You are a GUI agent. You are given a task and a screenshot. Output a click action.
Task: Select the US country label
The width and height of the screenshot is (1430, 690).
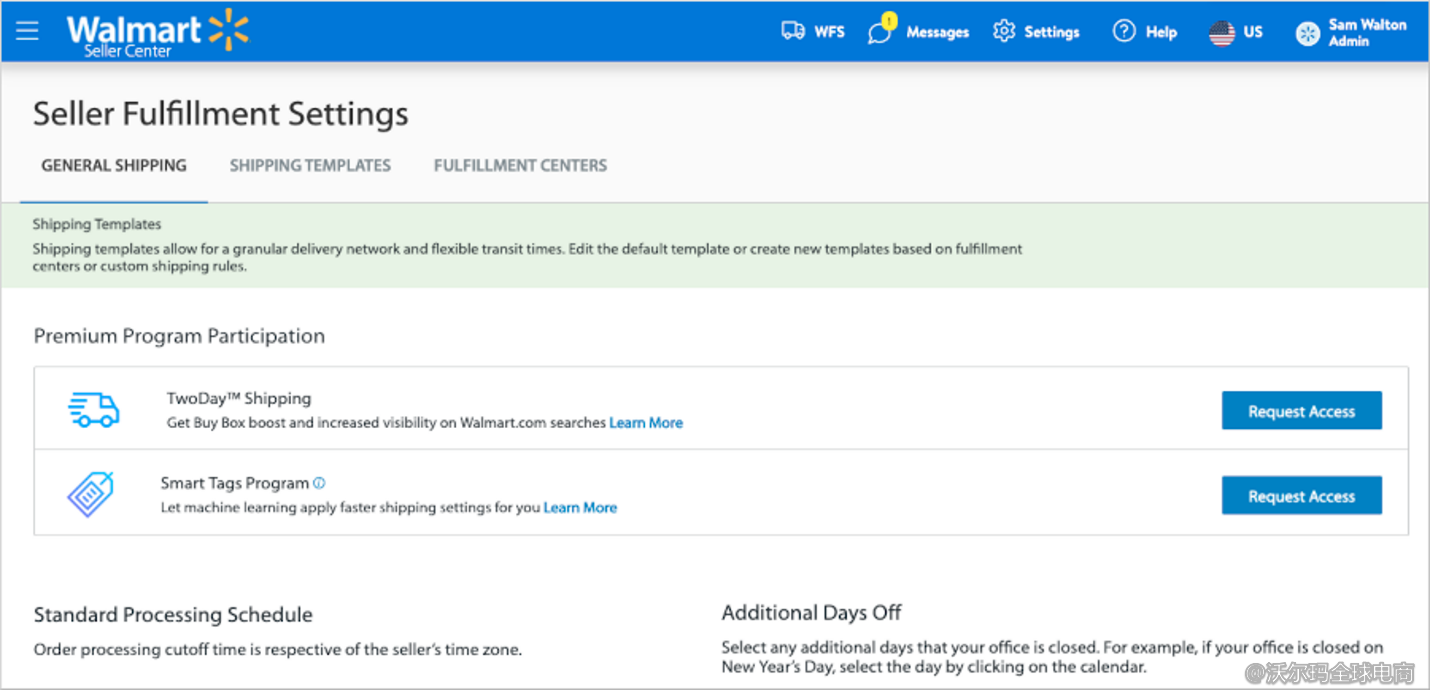coord(1253,32)
